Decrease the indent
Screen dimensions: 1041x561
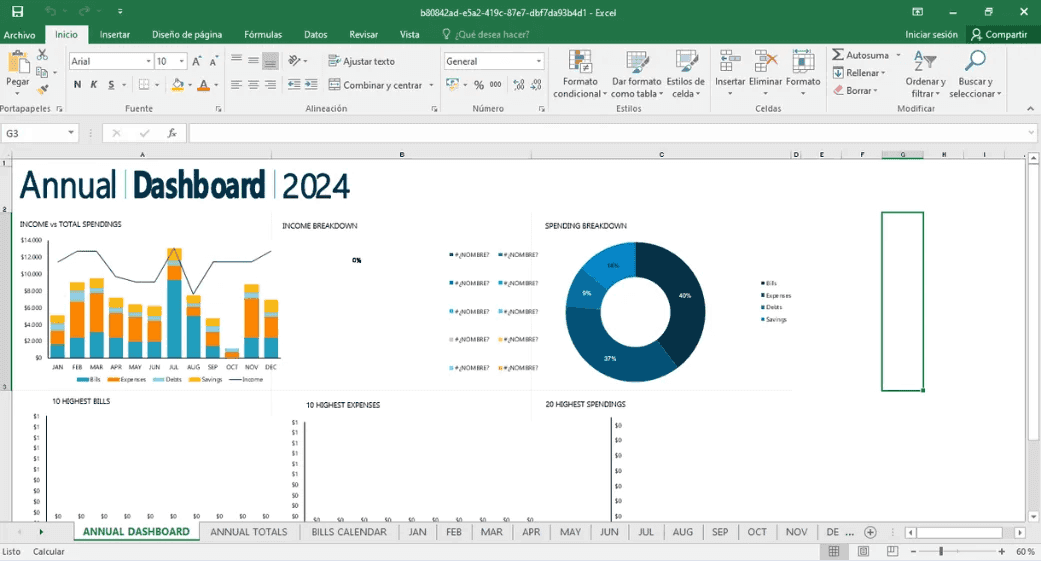click(x=294, y=84)
